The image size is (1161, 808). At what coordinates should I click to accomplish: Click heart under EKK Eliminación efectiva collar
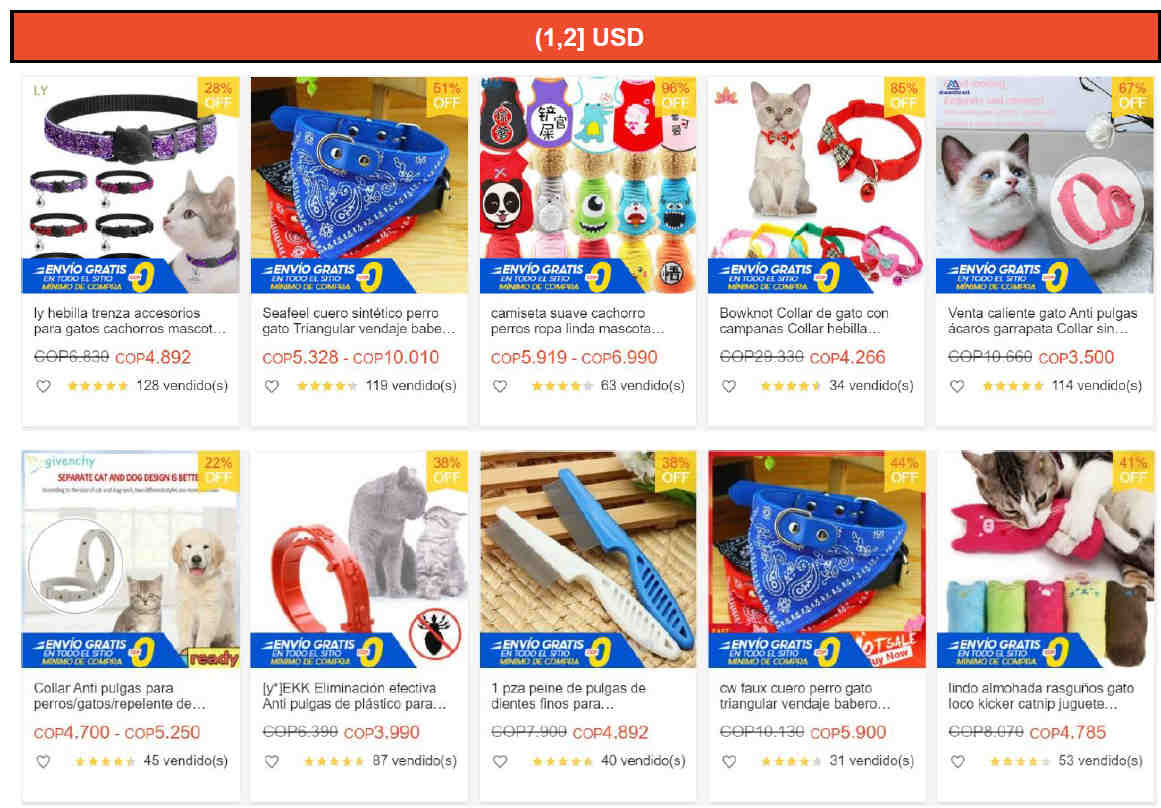pyautogui.click(x=272, y=761)
